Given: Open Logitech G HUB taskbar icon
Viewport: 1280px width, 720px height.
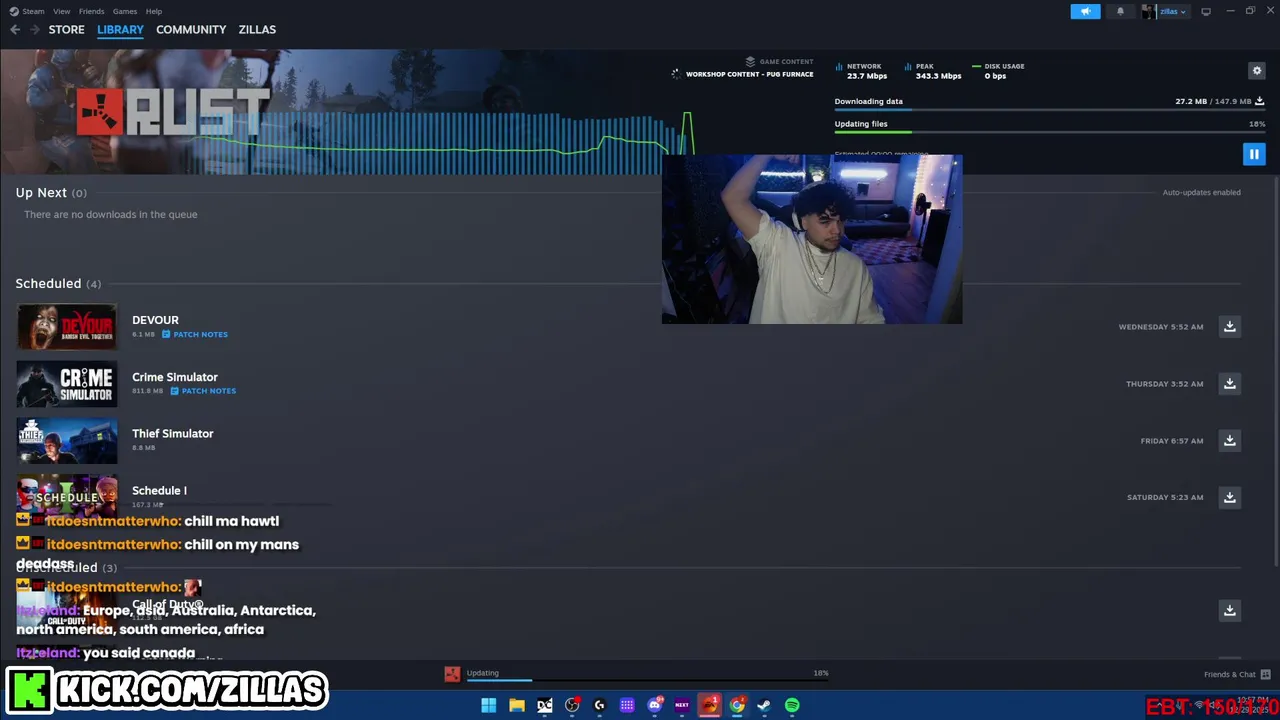Looking at the screenshot, I should [x=600, y=705].
